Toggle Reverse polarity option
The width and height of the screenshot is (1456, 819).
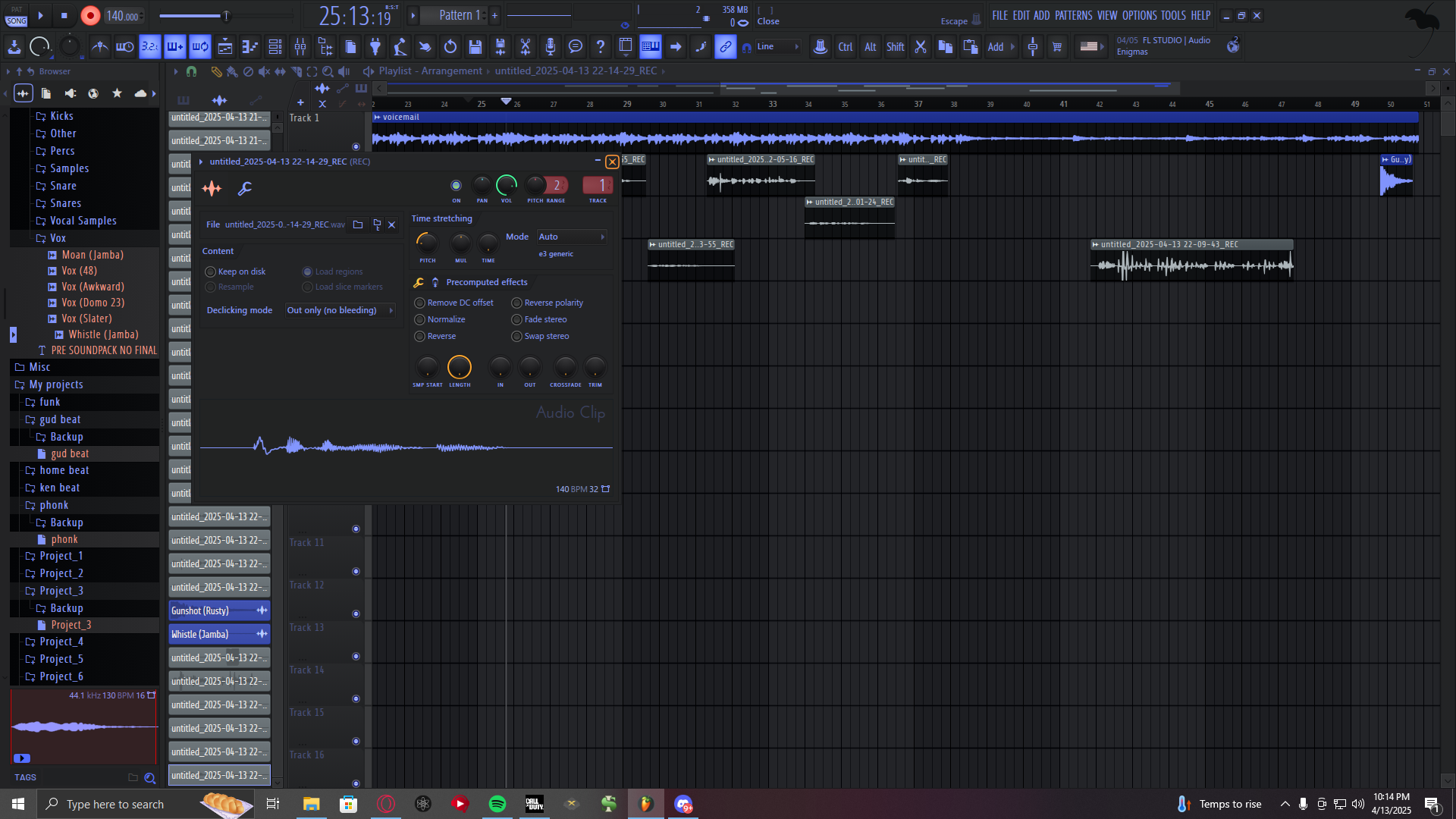(517, 303)
